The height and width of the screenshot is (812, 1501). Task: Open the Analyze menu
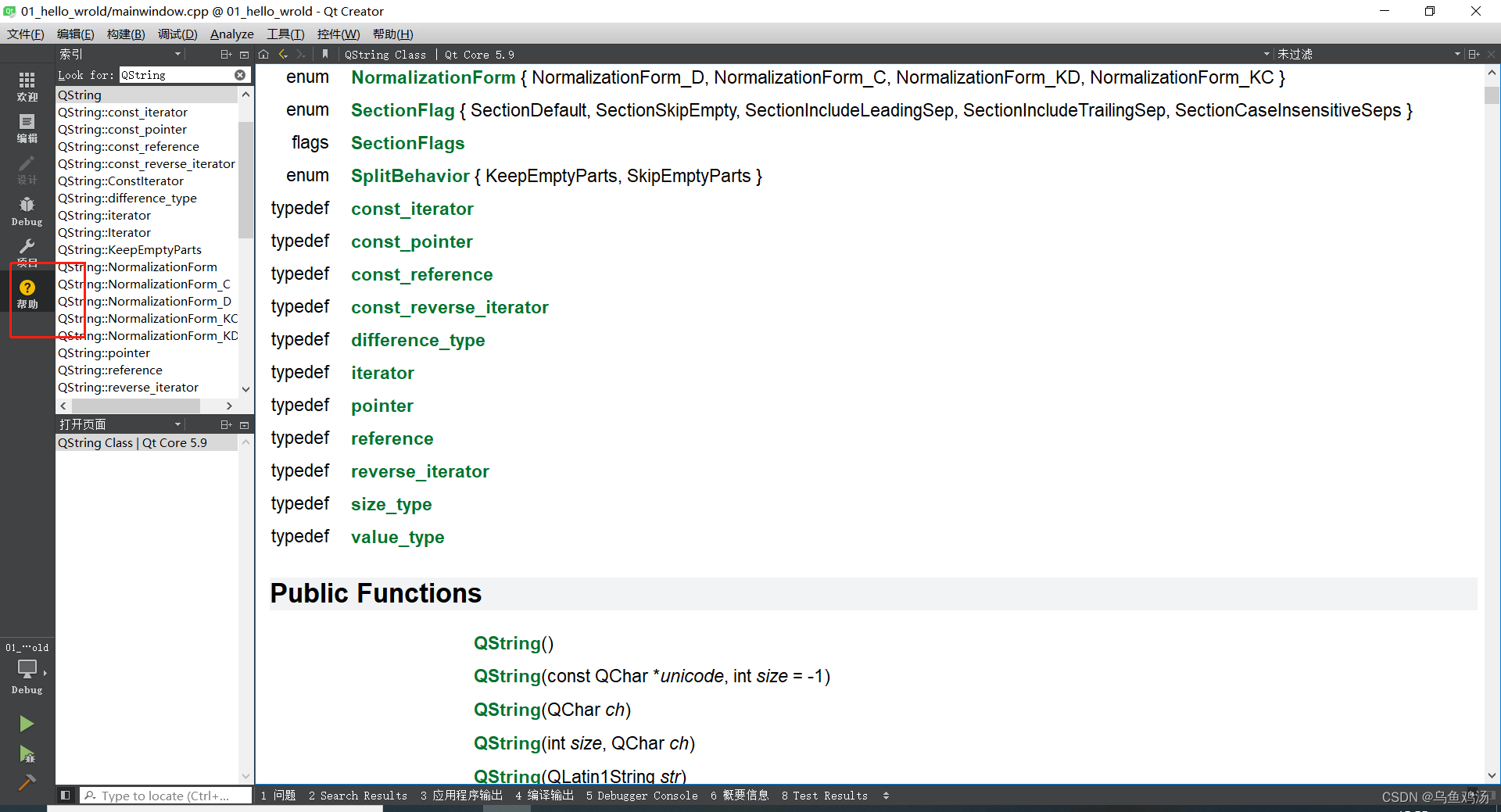coord(232,34)
